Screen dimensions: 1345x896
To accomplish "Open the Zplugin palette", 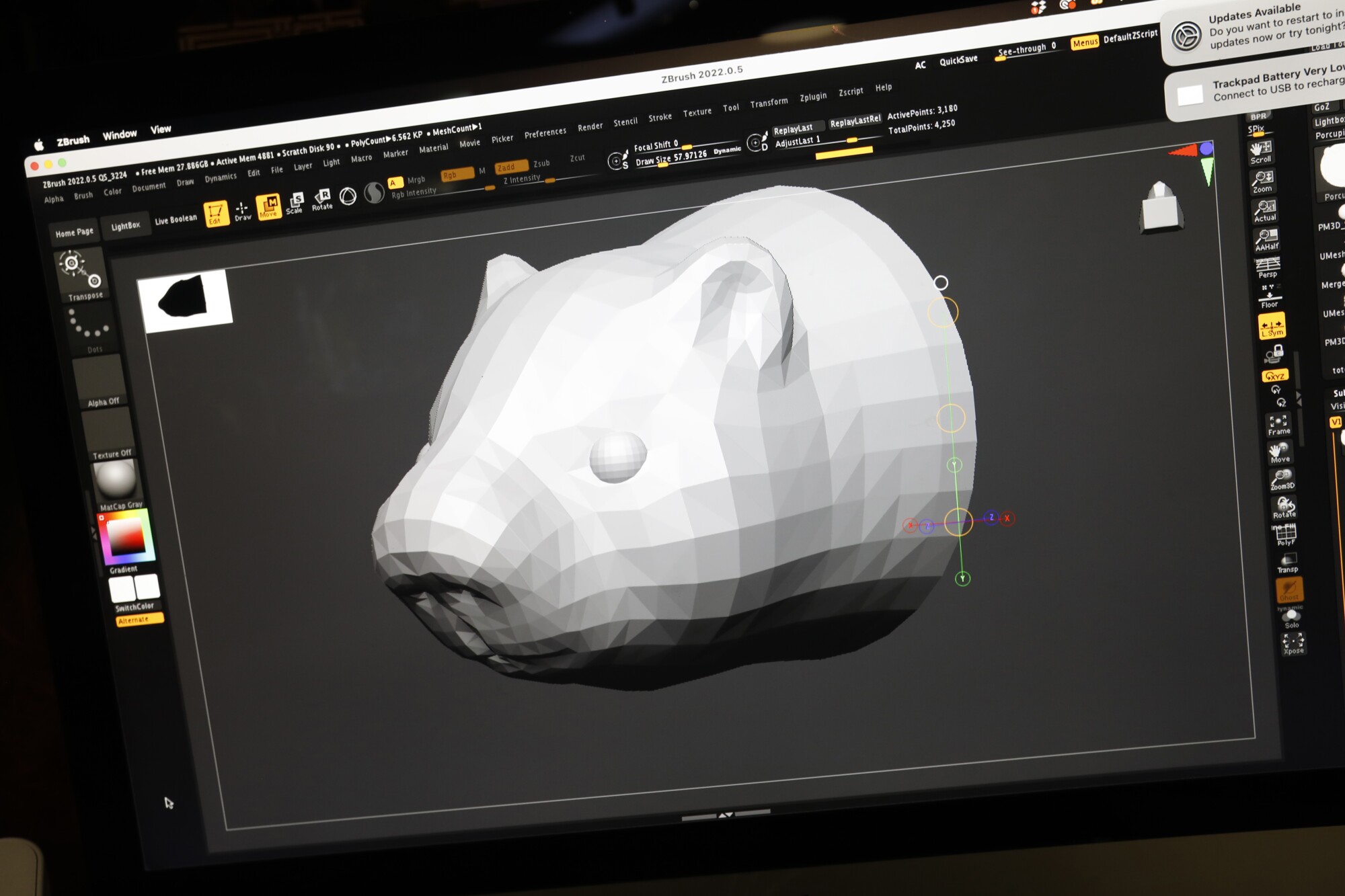I will [813, 95].
